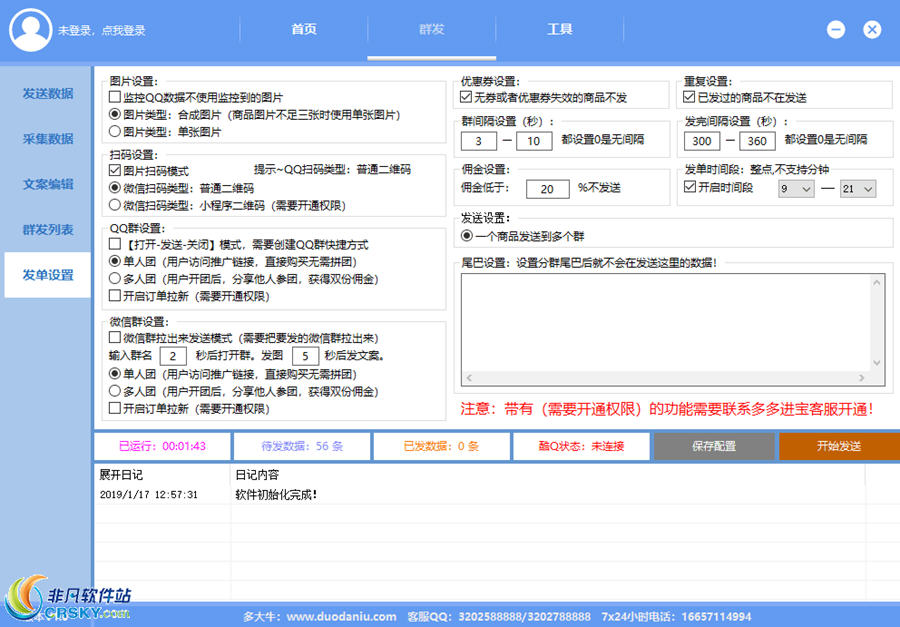Open 文案编辑 from the sidebar
Viewport: 900px width, 627px height.
coord(48,185)
